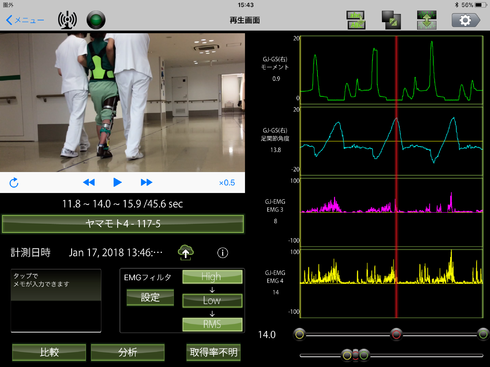Fast-forward the video playback
The image size is (490, 367).
[146, 182]
